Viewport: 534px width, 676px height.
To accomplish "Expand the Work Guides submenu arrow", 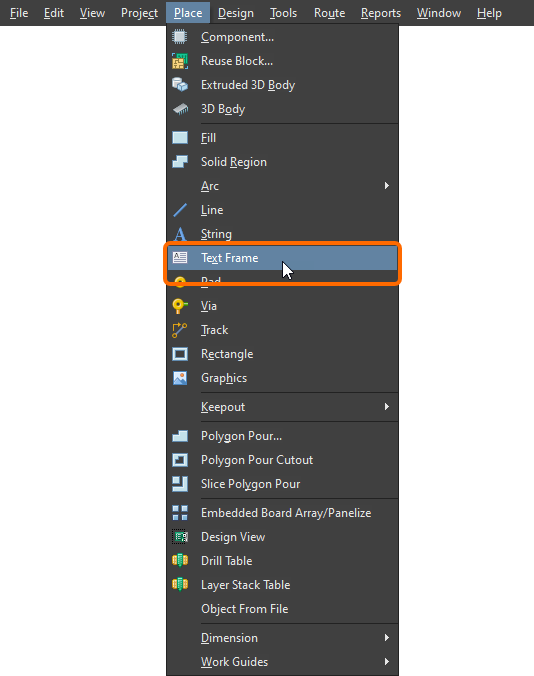I will (x=387, y=661).
